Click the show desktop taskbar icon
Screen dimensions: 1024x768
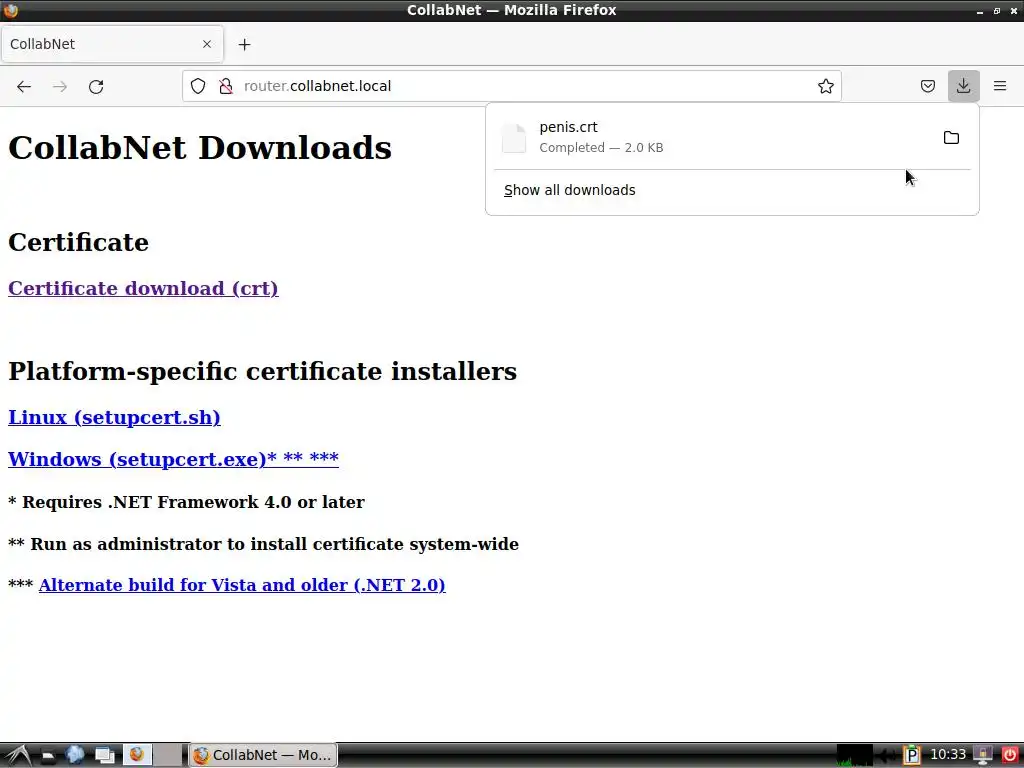click(x=104, y=756)
